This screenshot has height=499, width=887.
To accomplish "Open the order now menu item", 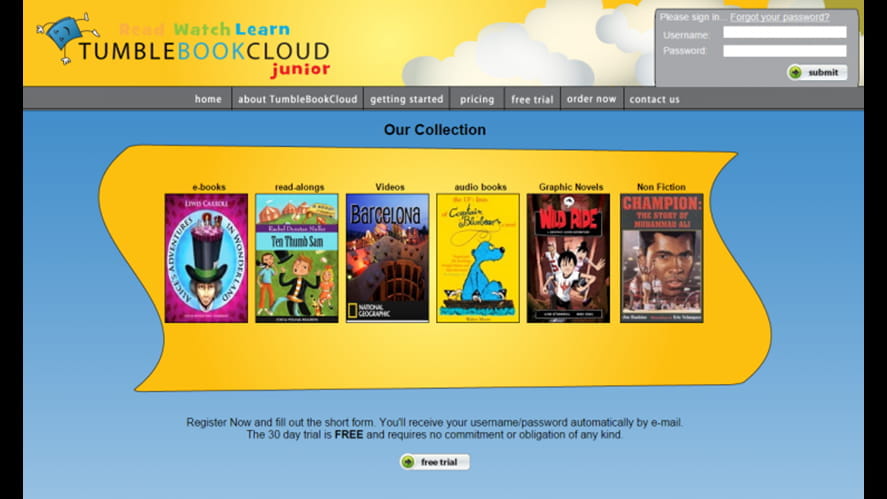I will [592, 99].
